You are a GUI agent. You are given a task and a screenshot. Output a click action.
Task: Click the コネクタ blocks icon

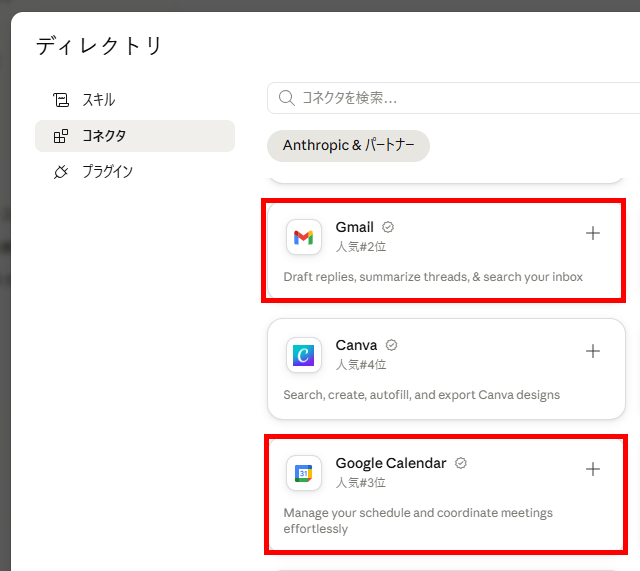click(61, 136)
